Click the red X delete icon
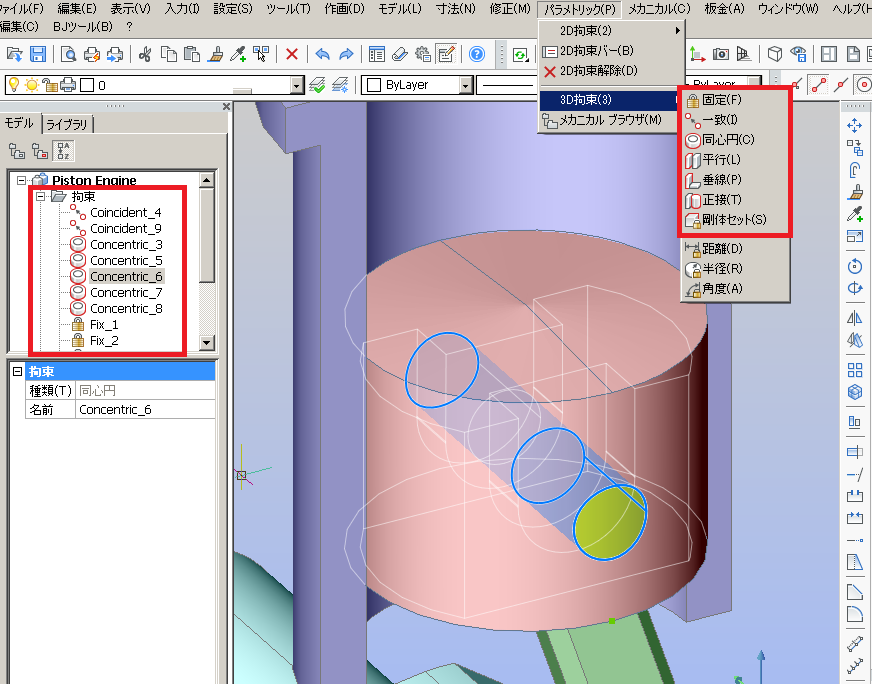 [291, 54]
